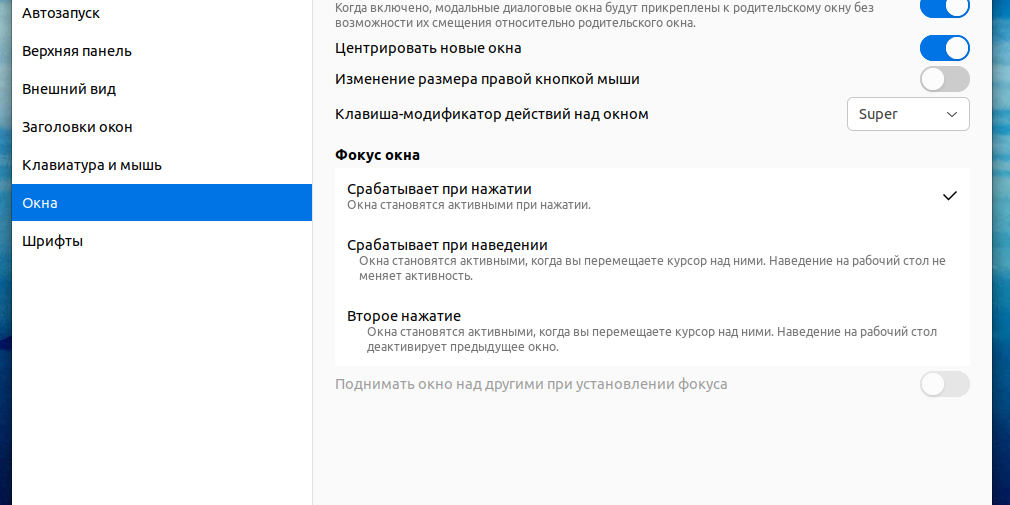This screenshot has width=1010, height=505.
Task: Disable the Центрировать новые окна switch
Action: point(944,48)
